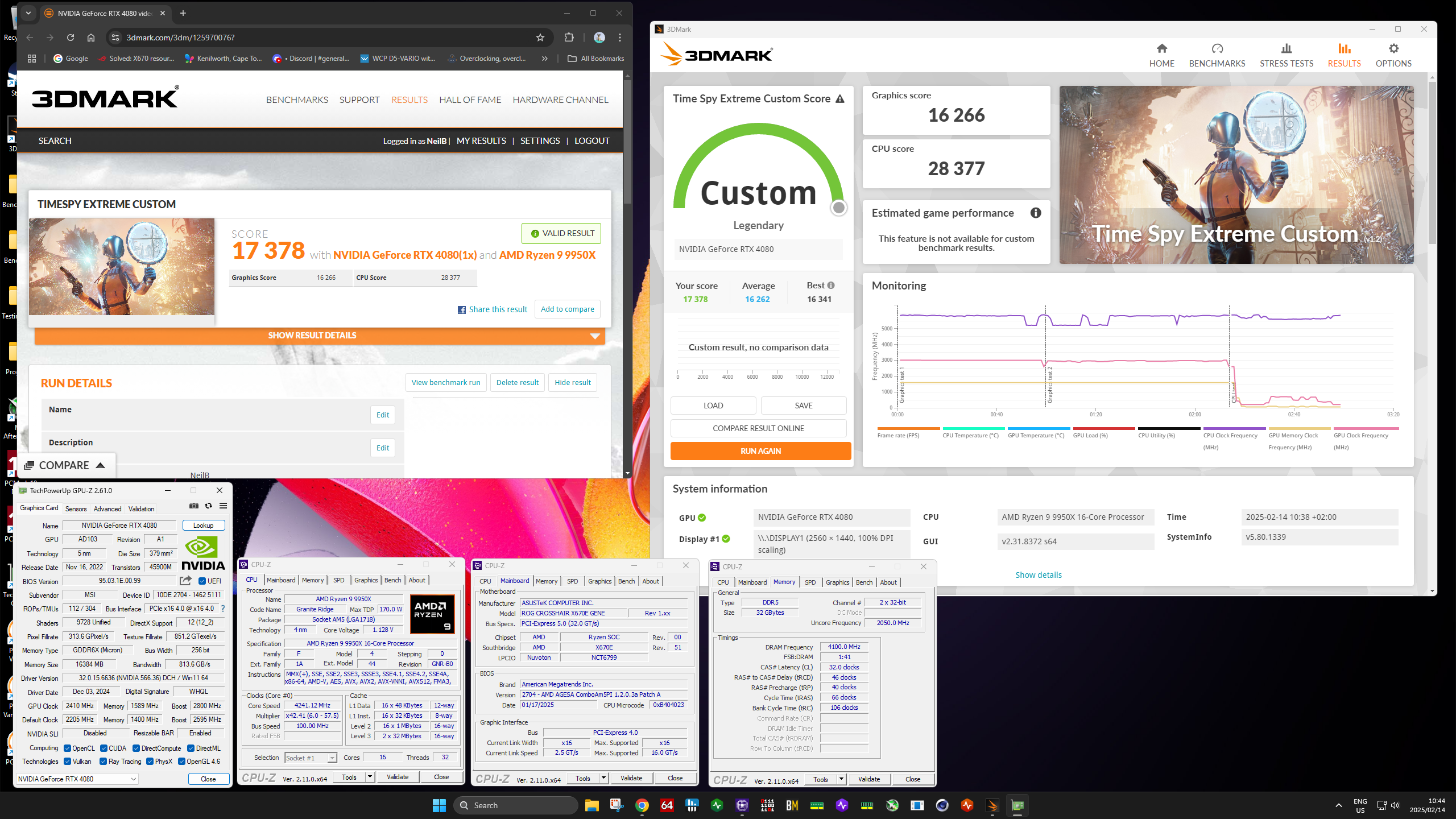Open the HOME icon in the 3DMark app
The image size is (1456, 819).
[1161, 48]
